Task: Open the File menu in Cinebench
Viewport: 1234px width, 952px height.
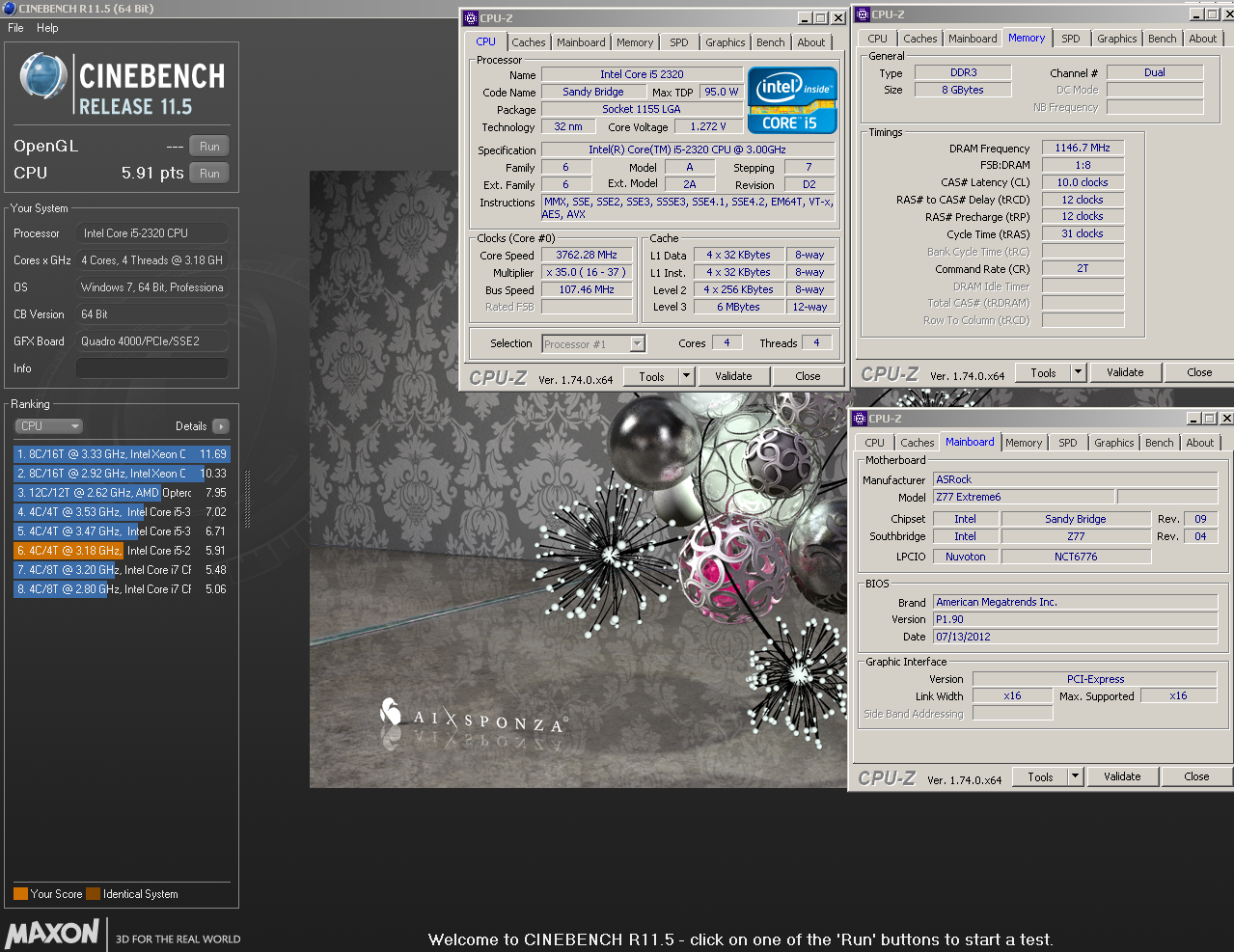Action: pyautogui.click(x=15, y=28)
